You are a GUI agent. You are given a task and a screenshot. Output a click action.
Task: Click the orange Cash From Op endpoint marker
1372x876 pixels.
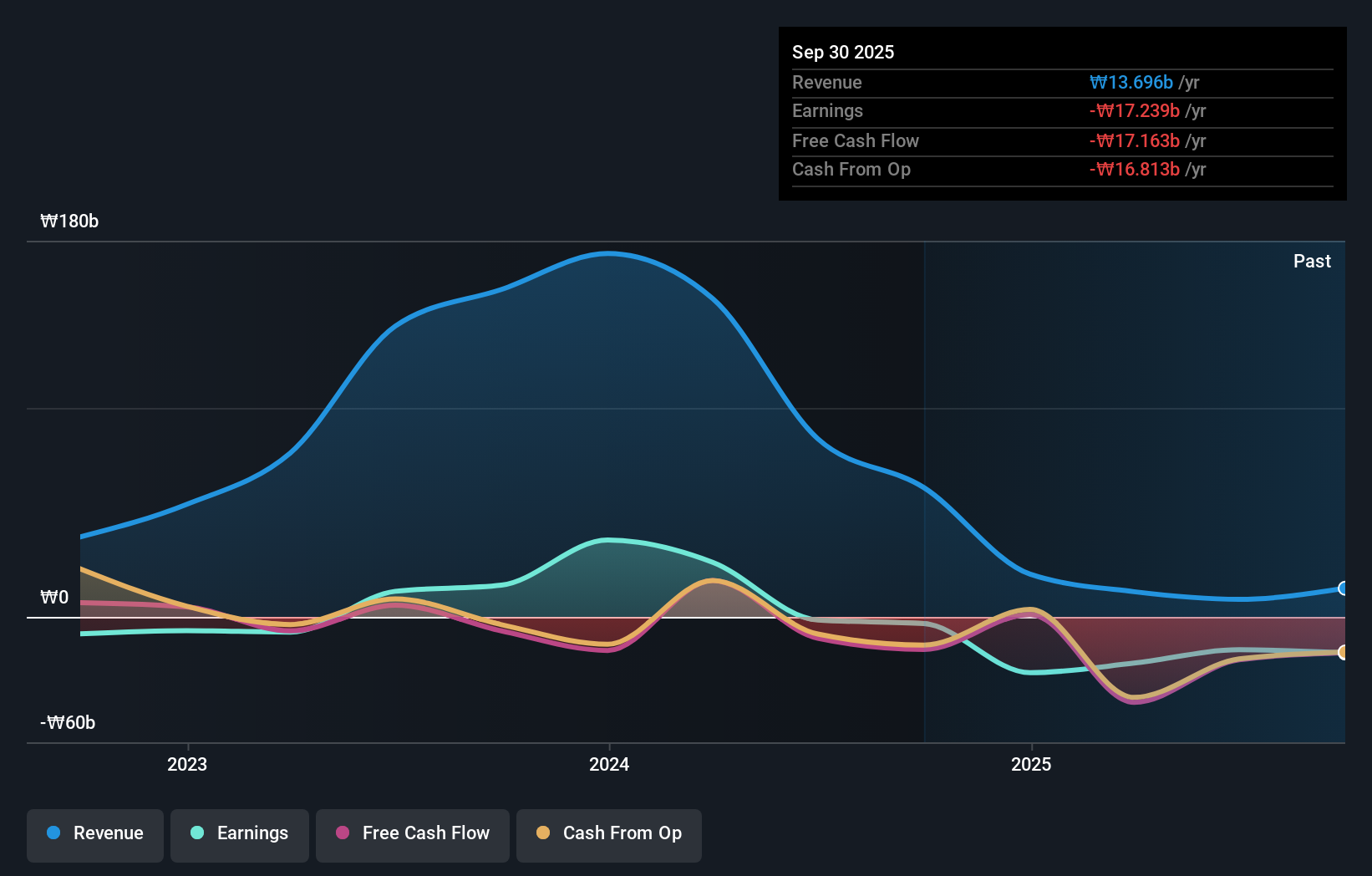pyautogui.click(x=1343, y=652)
